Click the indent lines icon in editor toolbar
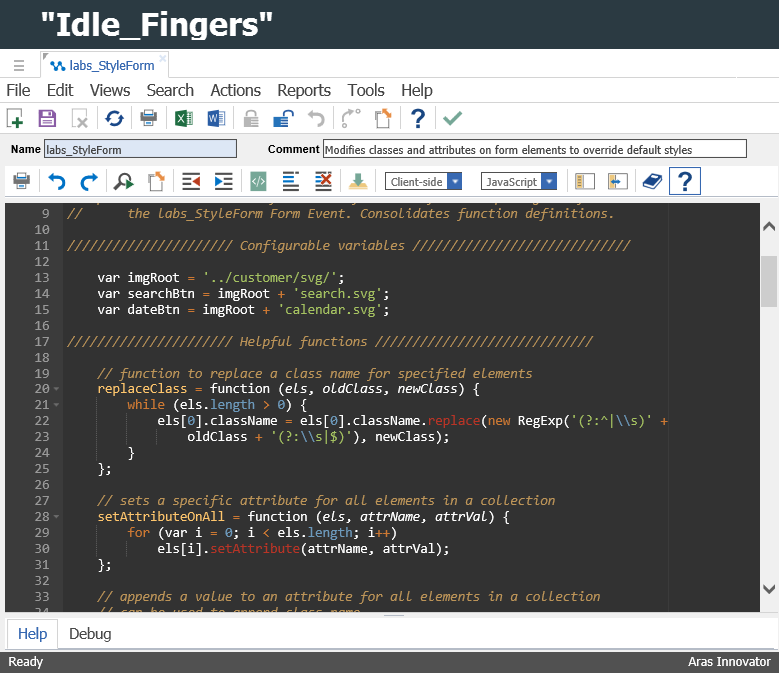 223,182
